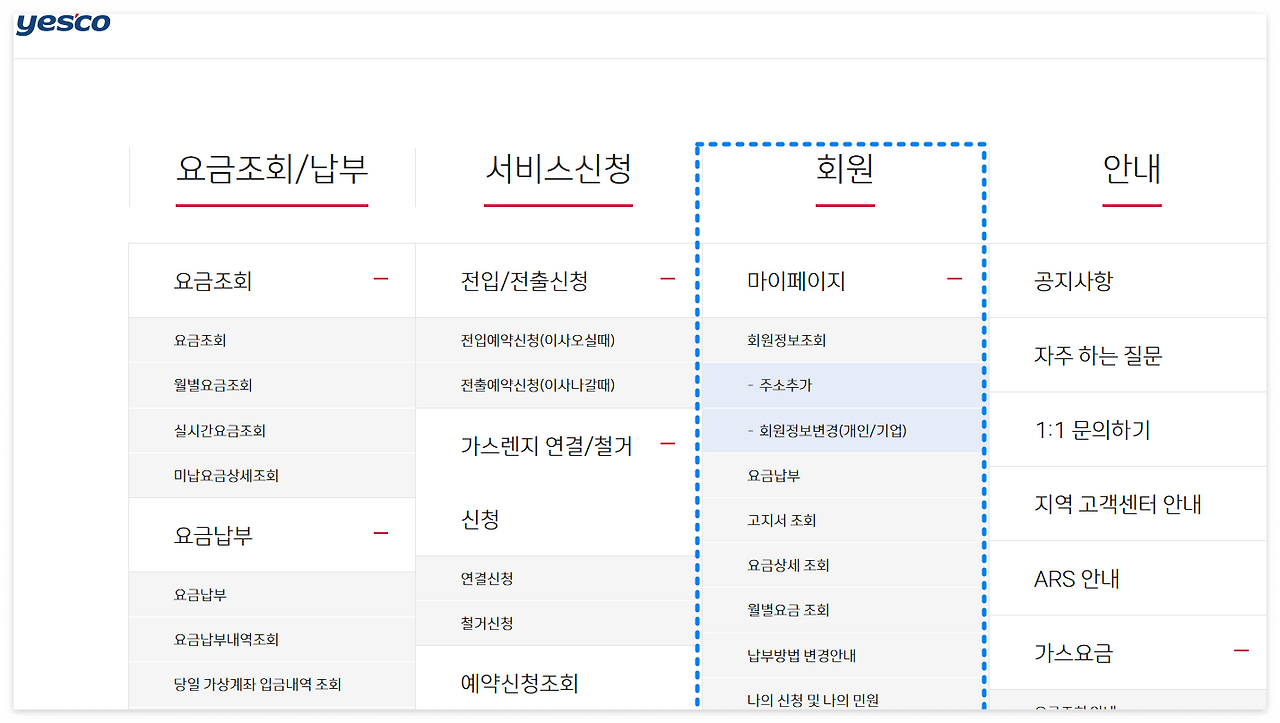Open 요금납부 sub-item in first column
The height and width of the screenshot is (723, 1280).
(x=200, y=595)
